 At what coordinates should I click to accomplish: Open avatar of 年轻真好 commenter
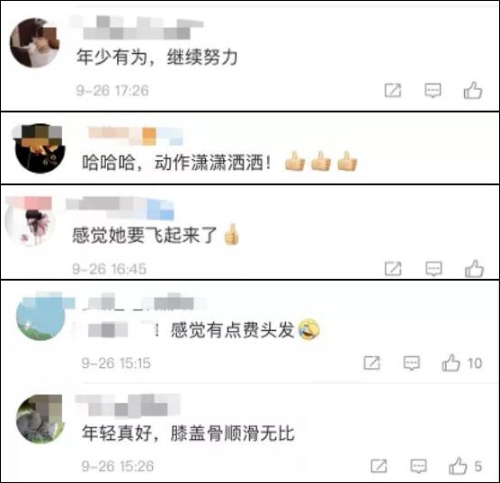(40, 419)
